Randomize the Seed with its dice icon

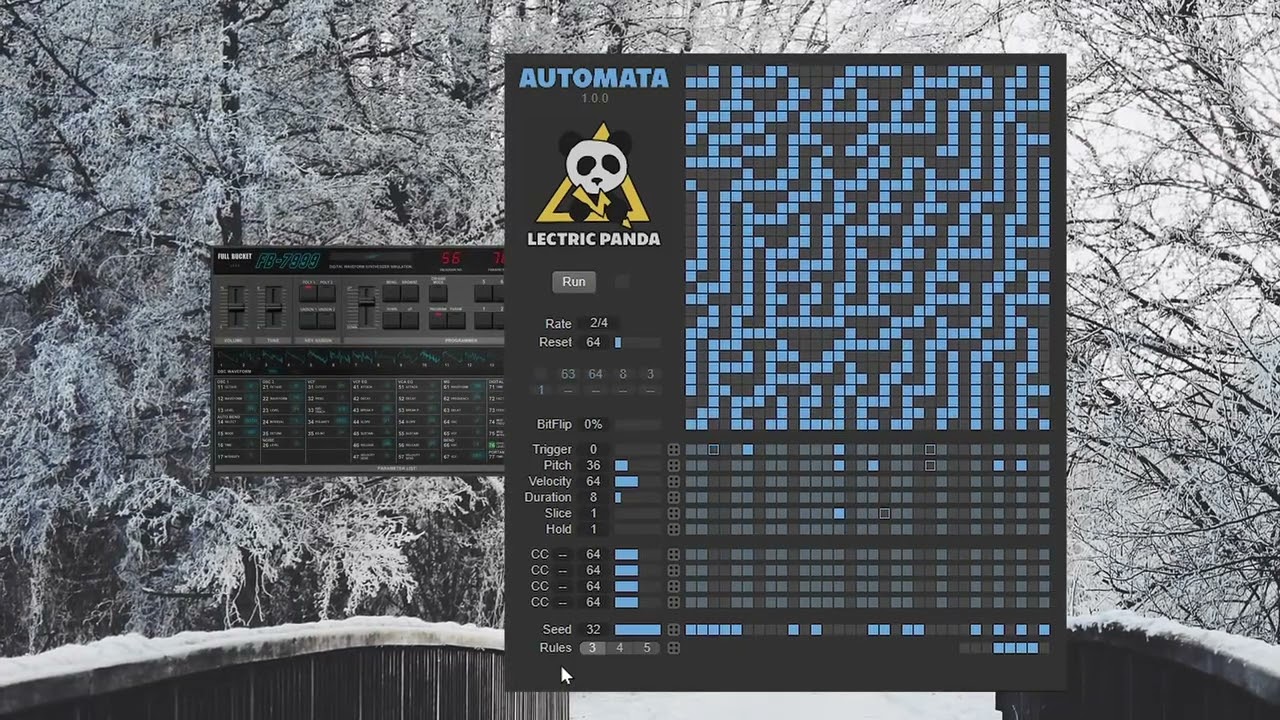point(674,630)
